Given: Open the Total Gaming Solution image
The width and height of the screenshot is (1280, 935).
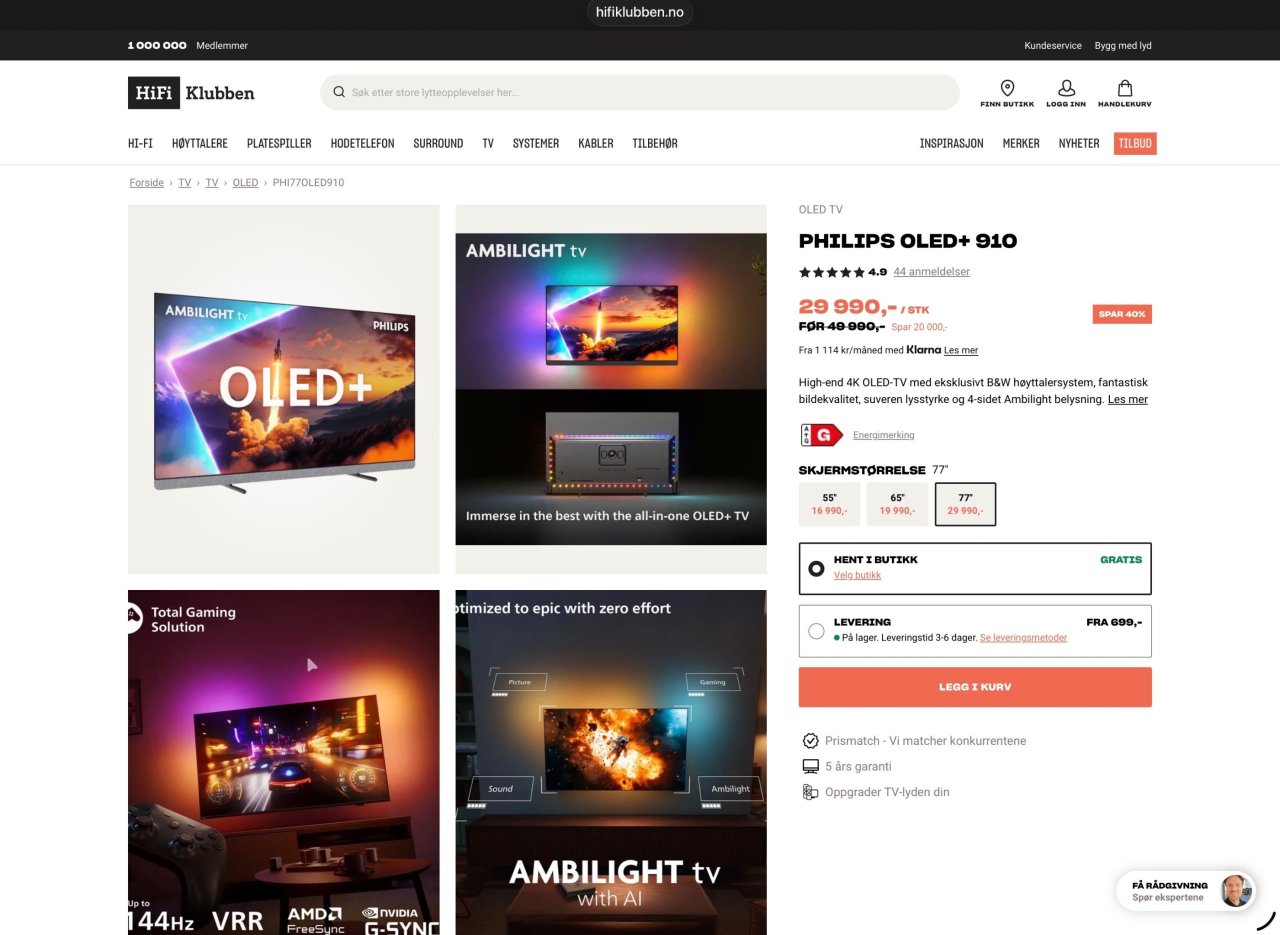Looking at the screenshot, I should (284, 762).
